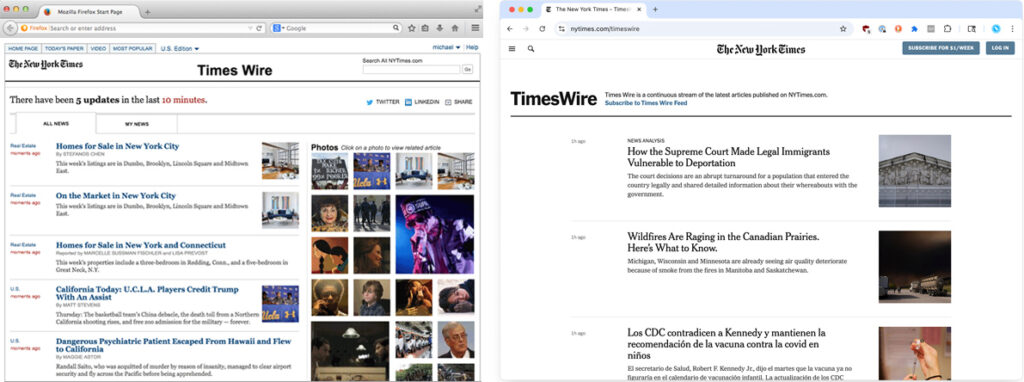Image resolution: width=1024 pixels, height=382 pixels.
Task: Open a new tab in Firefox
Action: [148, 12]
